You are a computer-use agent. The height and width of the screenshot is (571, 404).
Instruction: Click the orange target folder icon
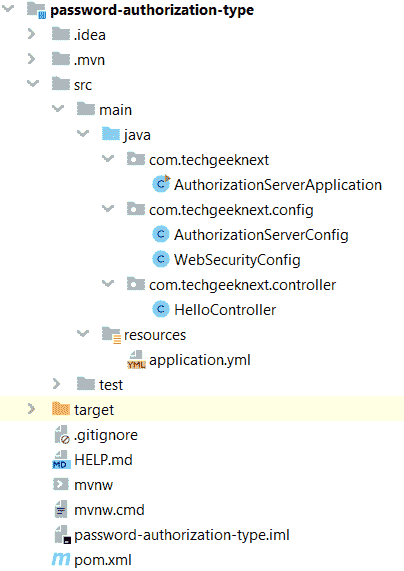click(61, 409)
